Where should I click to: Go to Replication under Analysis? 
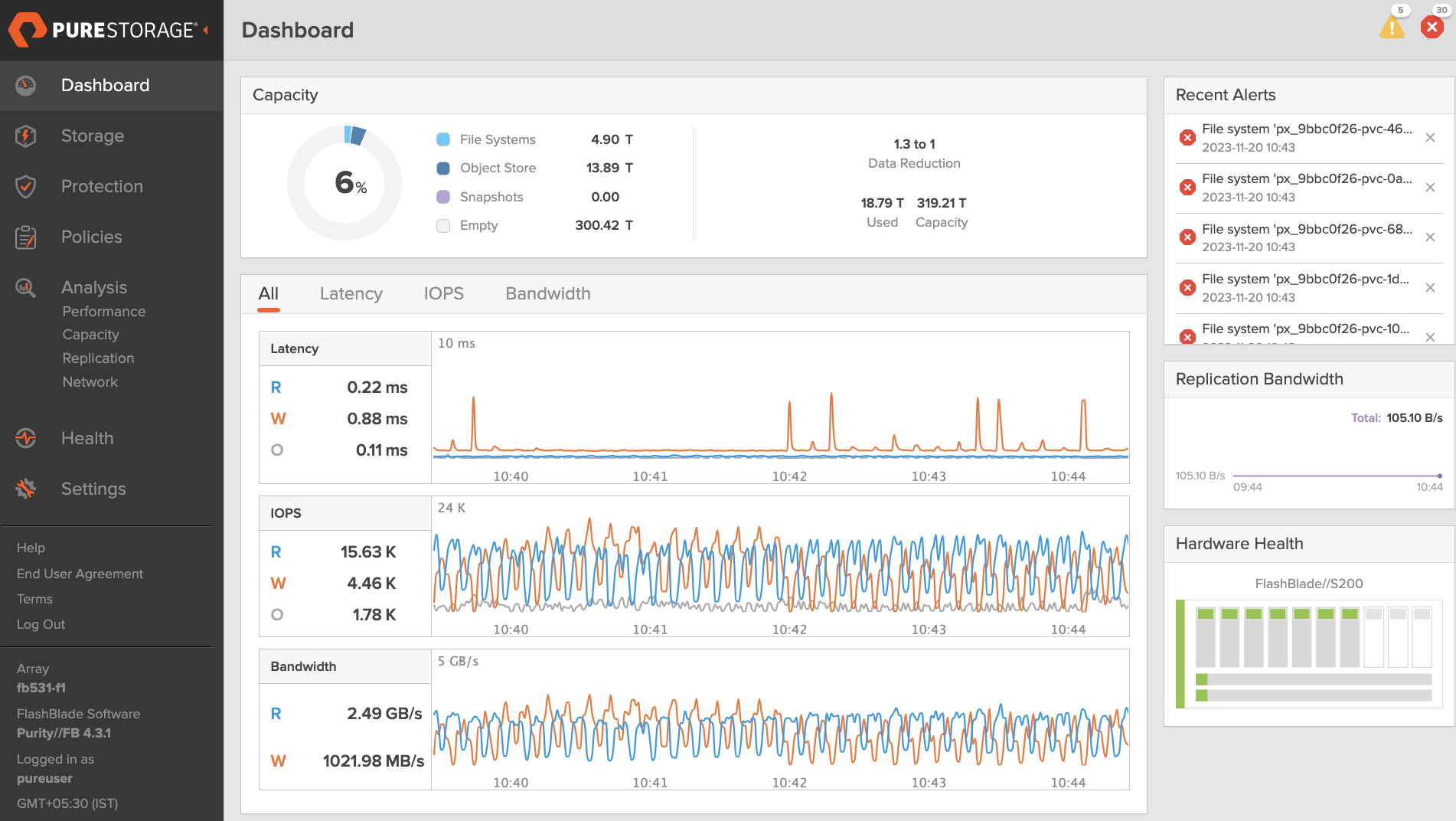tap(98, 358)
